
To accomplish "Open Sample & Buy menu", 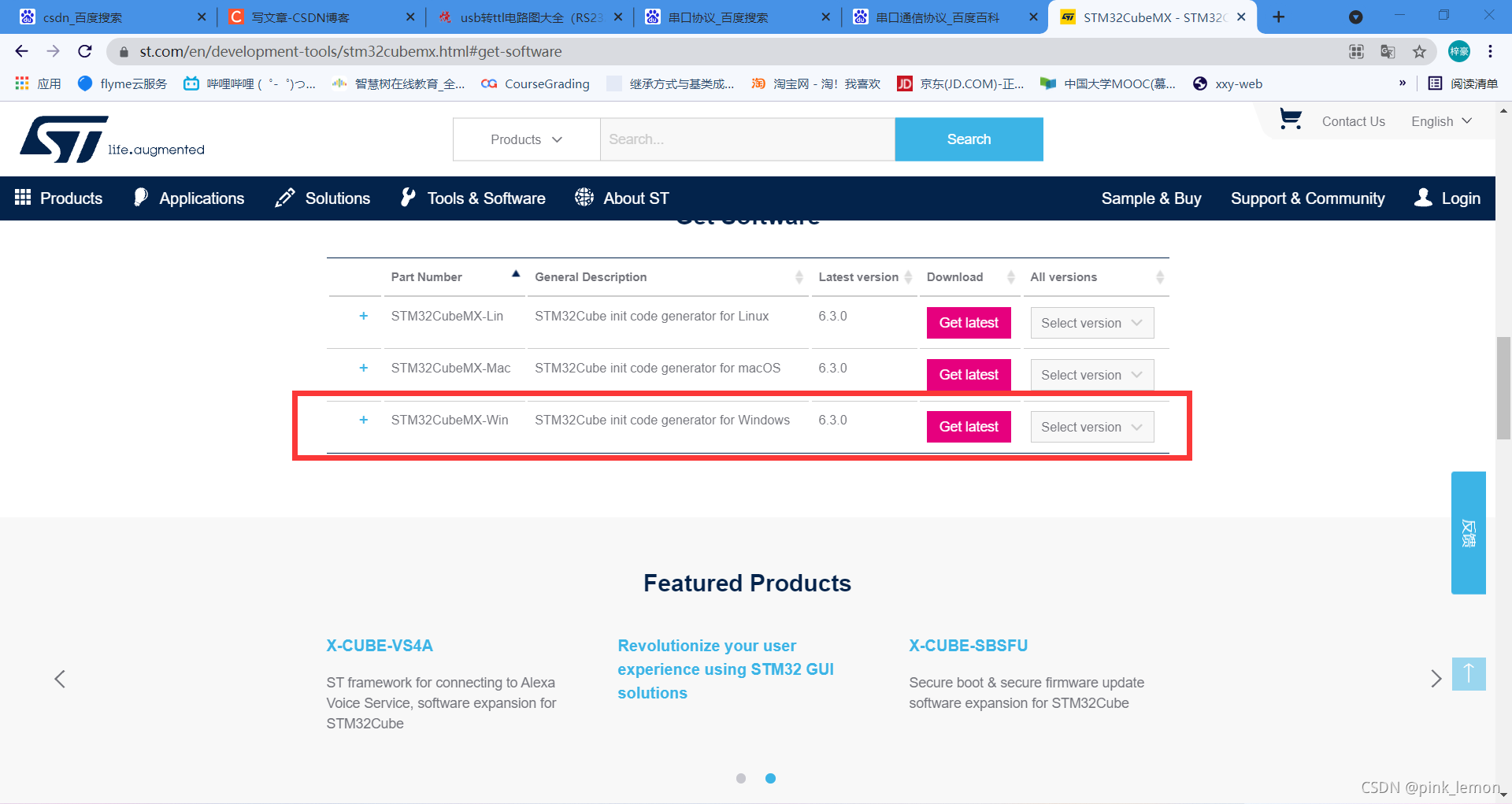I will (x=1151, y=198).
